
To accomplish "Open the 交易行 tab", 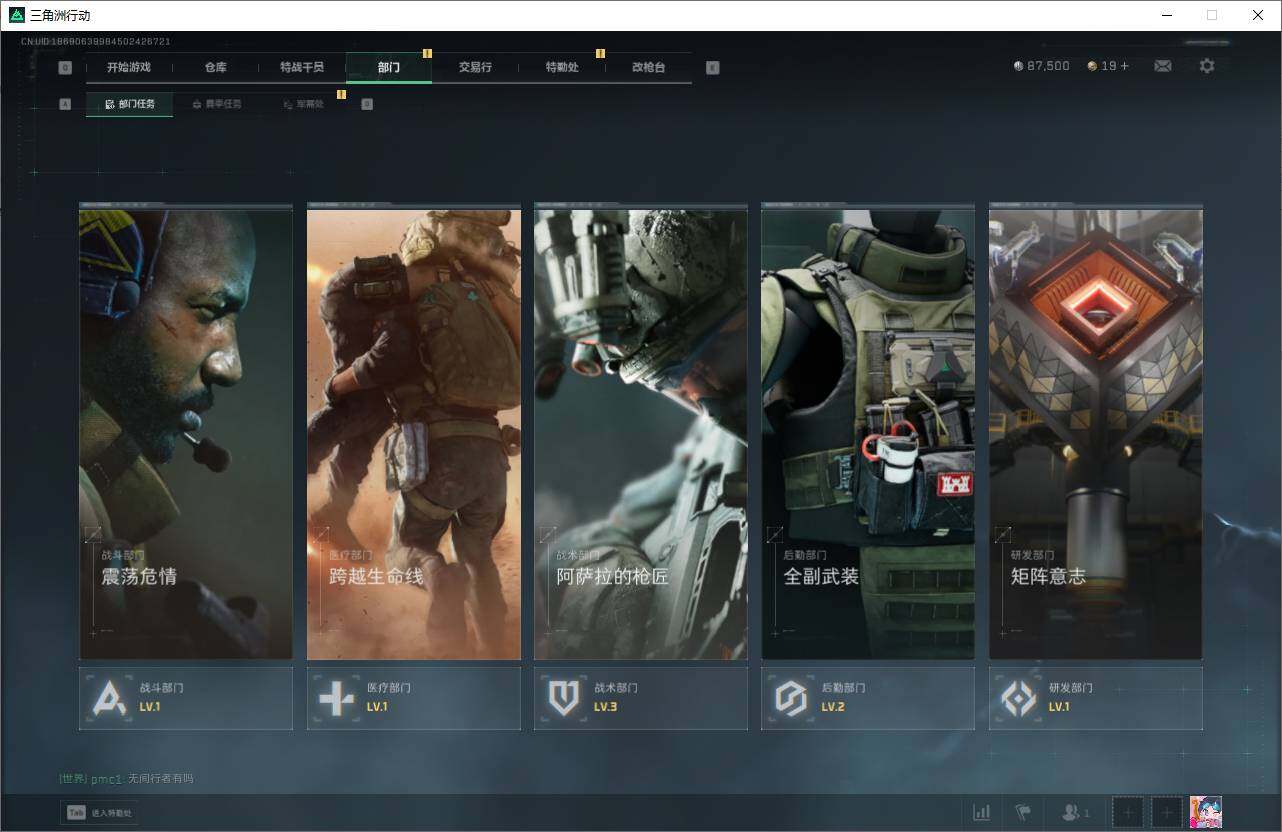I will [475, 67].
